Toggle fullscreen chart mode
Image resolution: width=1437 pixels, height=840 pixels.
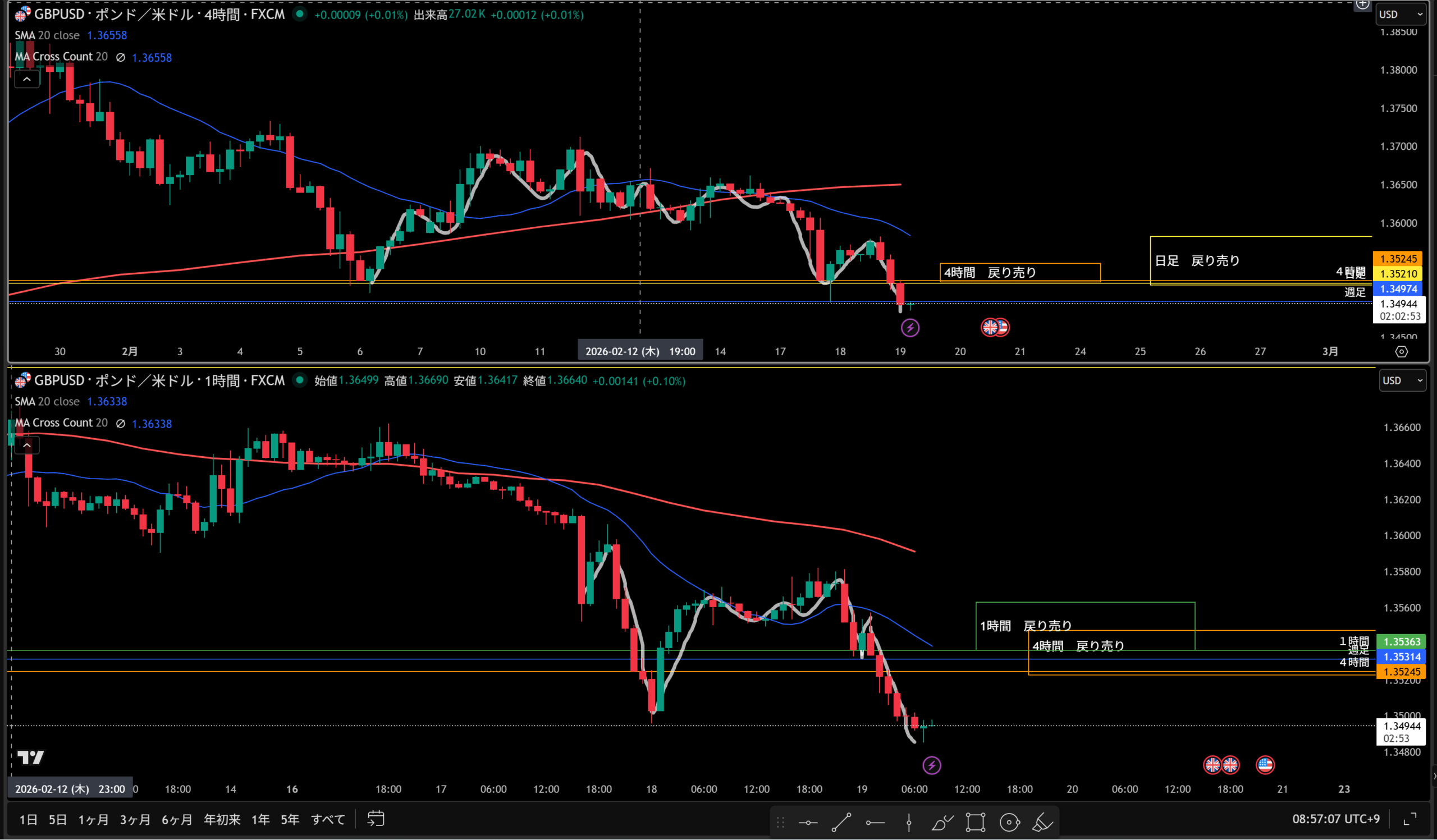(x=1409, y=819)
